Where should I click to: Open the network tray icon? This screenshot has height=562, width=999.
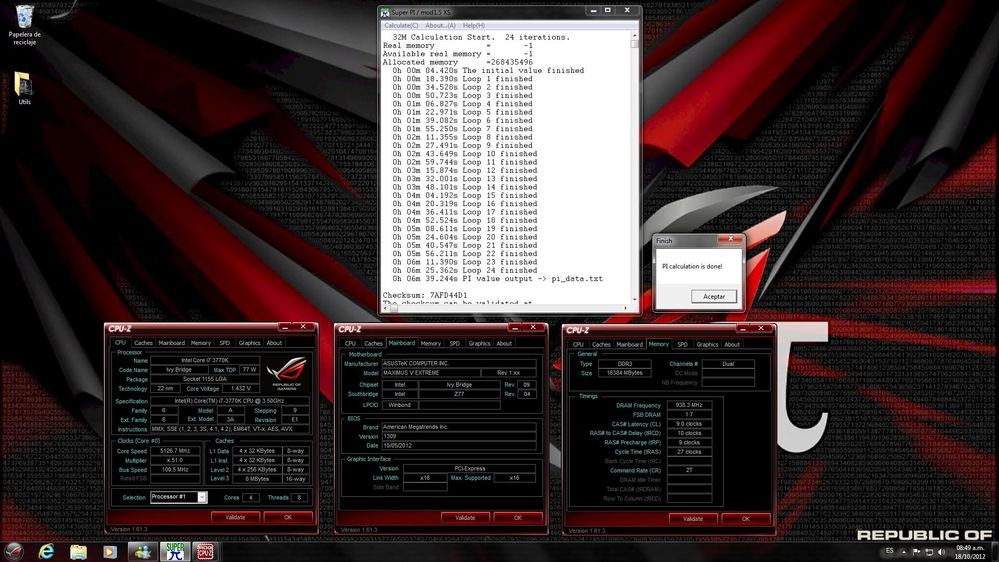tap(929, 551)
